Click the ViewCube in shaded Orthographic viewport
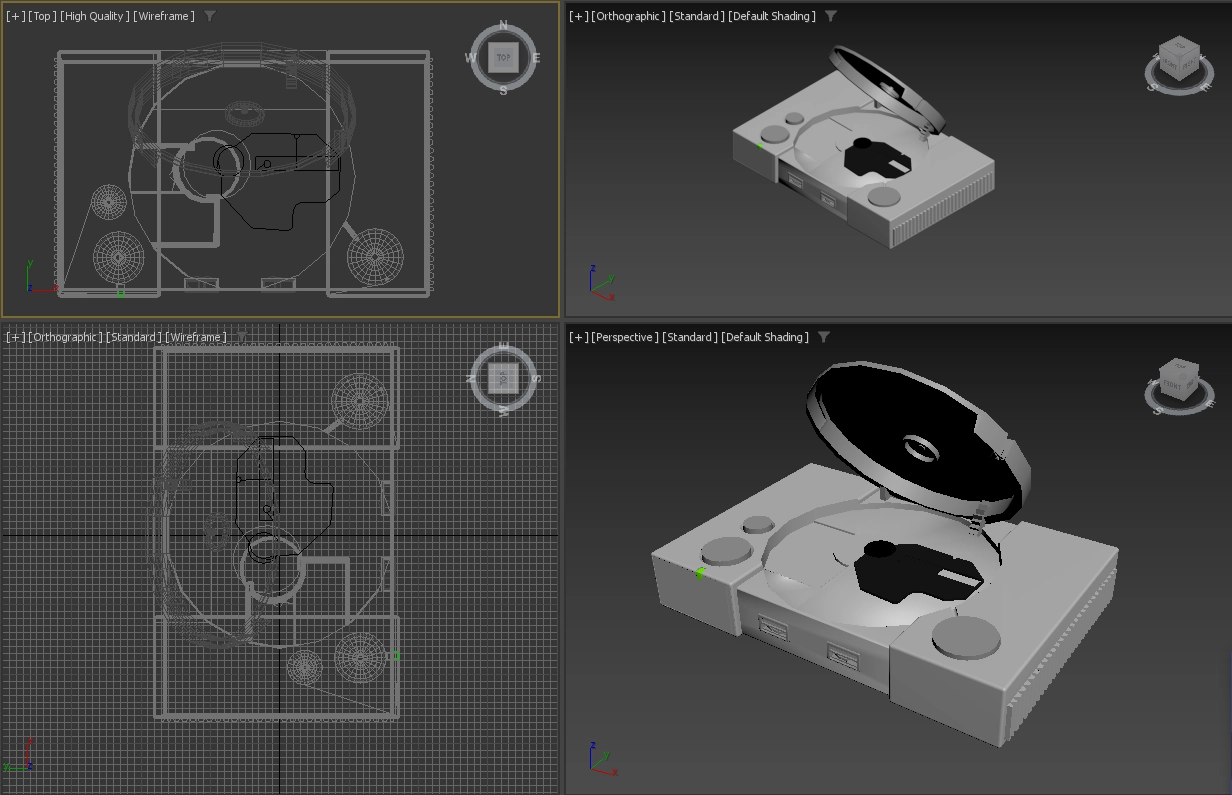This screenshot has width=1232, height=795. point(1177,62)
